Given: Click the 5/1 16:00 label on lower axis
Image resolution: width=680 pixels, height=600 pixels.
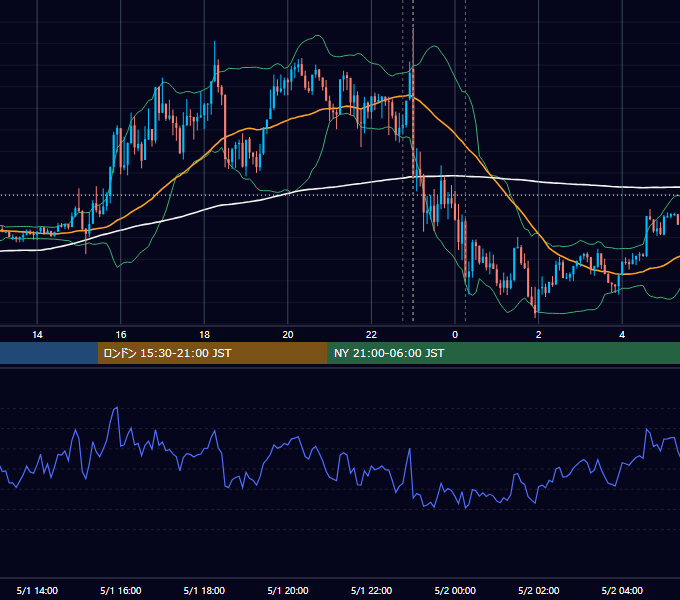Looking at the screenshot, I should point(121,590).
